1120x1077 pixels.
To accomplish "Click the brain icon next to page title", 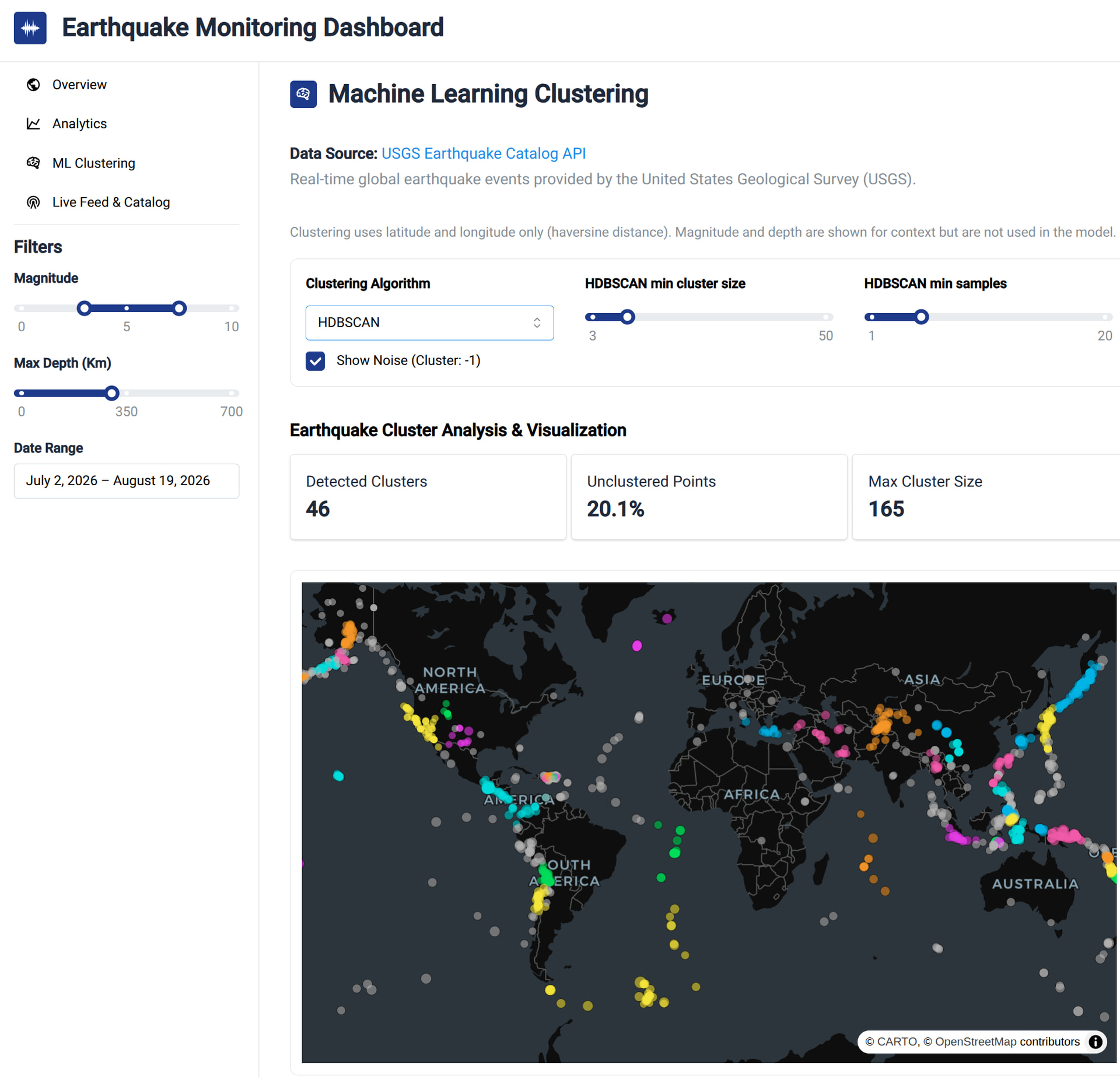I will 303,94.
